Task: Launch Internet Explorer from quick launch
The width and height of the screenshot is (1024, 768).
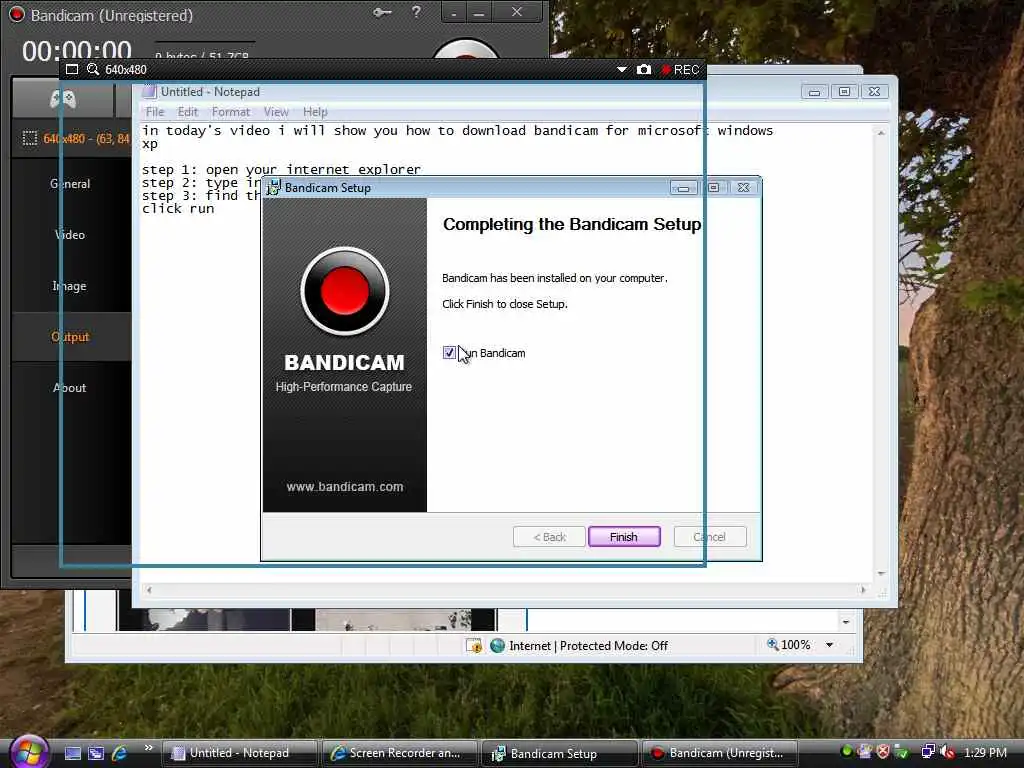Action: (x=120, y=753)
